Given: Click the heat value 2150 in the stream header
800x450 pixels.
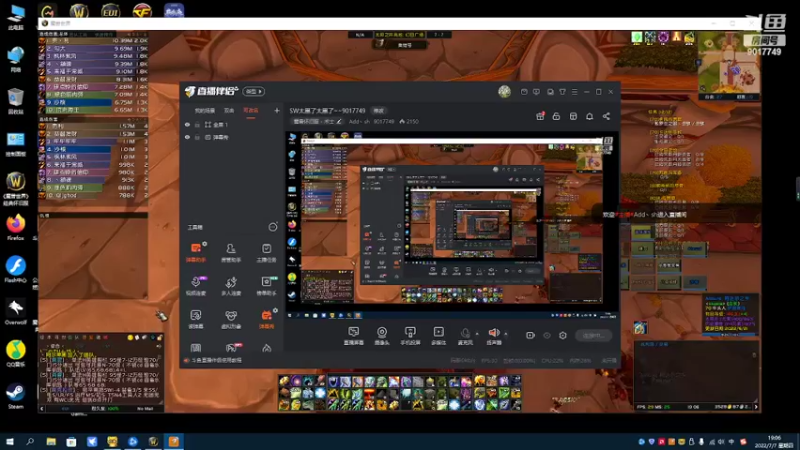Looking at the screenshot, I should [x=409, y=121].
